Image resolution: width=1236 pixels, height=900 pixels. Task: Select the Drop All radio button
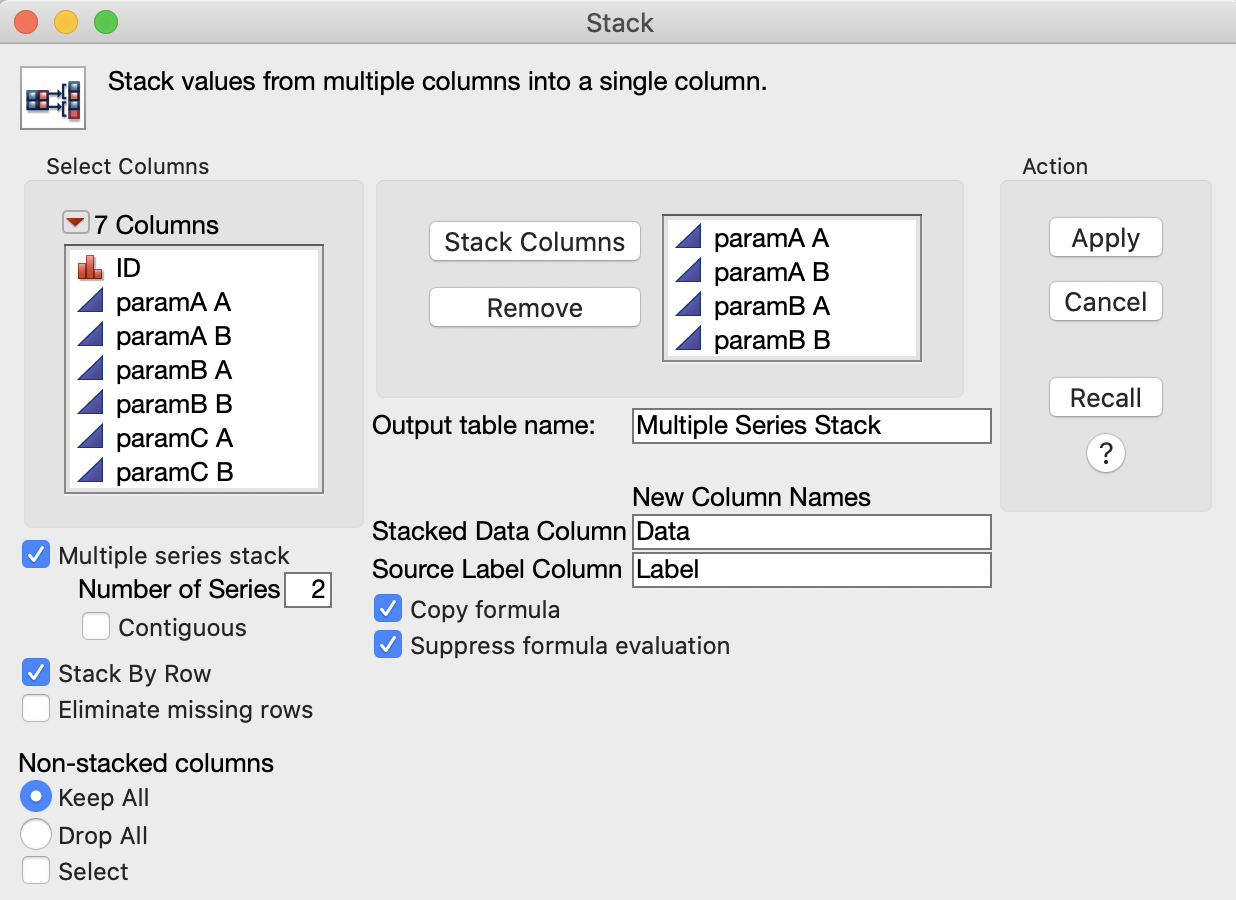(x=36, y=835)
